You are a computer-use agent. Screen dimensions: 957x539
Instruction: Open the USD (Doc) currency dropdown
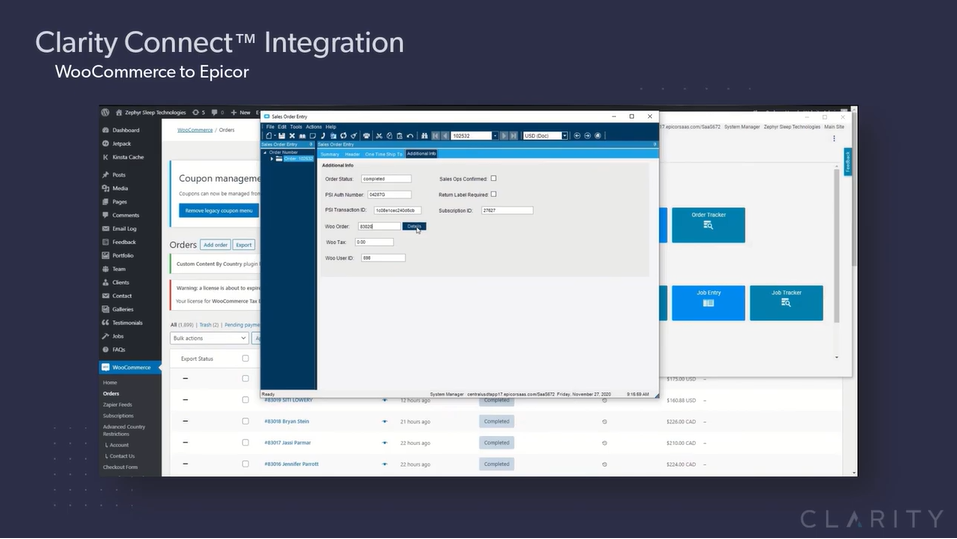point(565,136)
